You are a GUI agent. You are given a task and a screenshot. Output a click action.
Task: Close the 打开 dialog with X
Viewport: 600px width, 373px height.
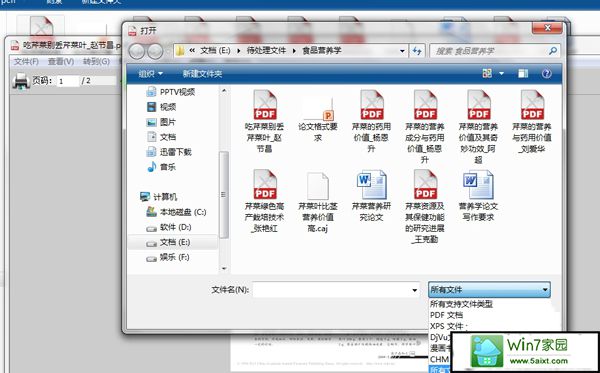(547, 28)
